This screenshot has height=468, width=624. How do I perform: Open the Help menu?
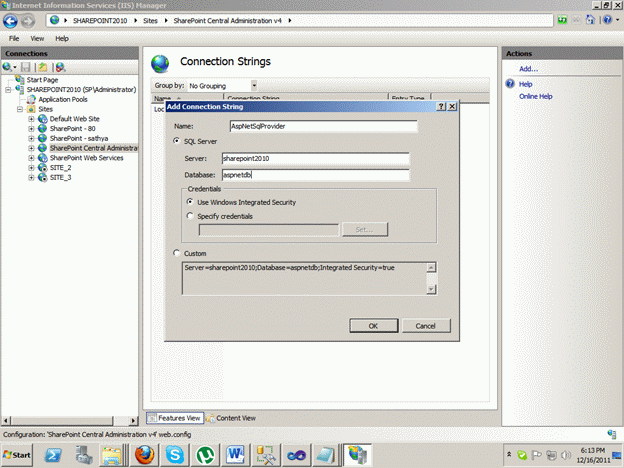pos(62,38)
